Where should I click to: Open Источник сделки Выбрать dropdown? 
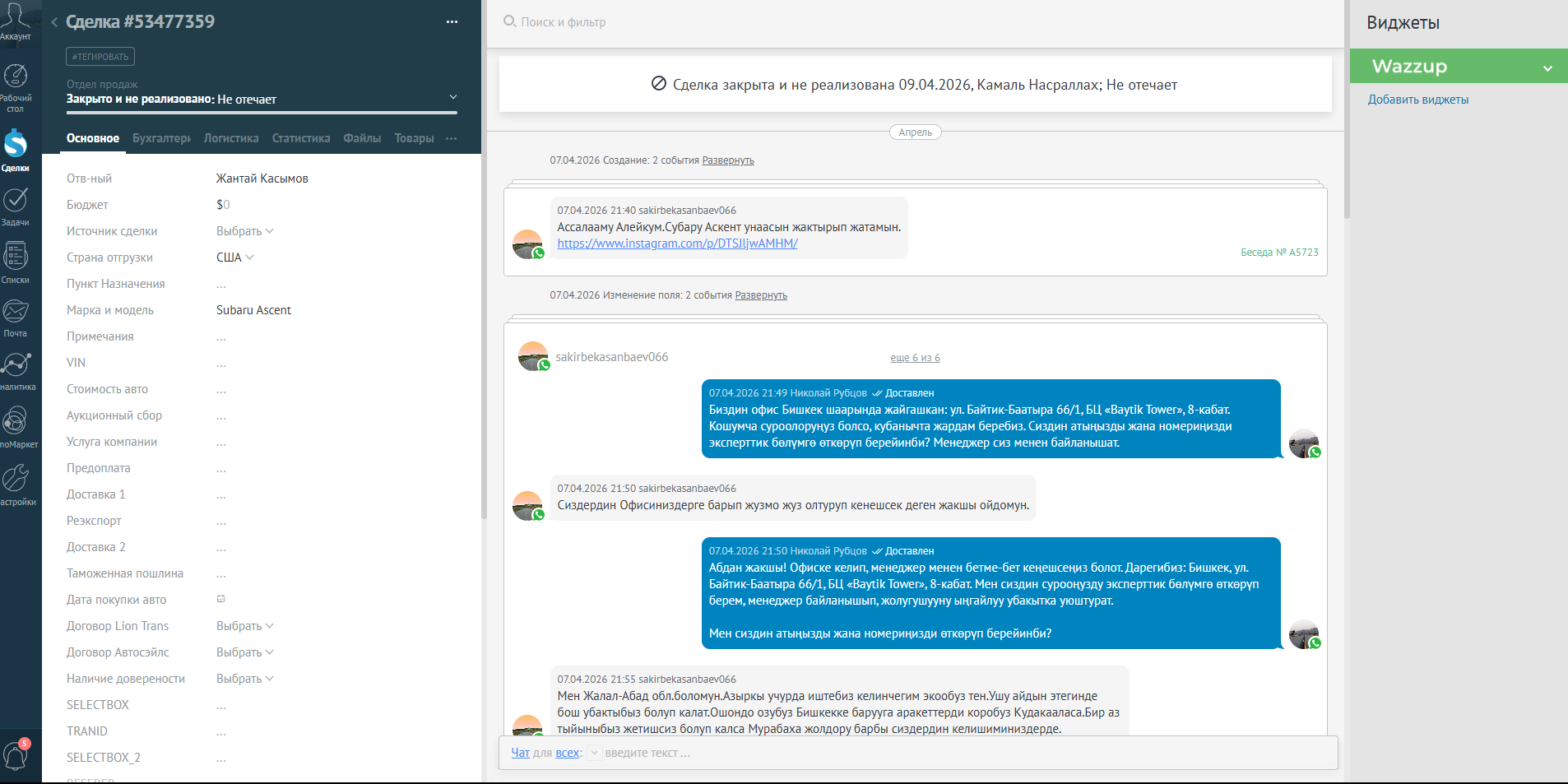(x=244, y=231)
